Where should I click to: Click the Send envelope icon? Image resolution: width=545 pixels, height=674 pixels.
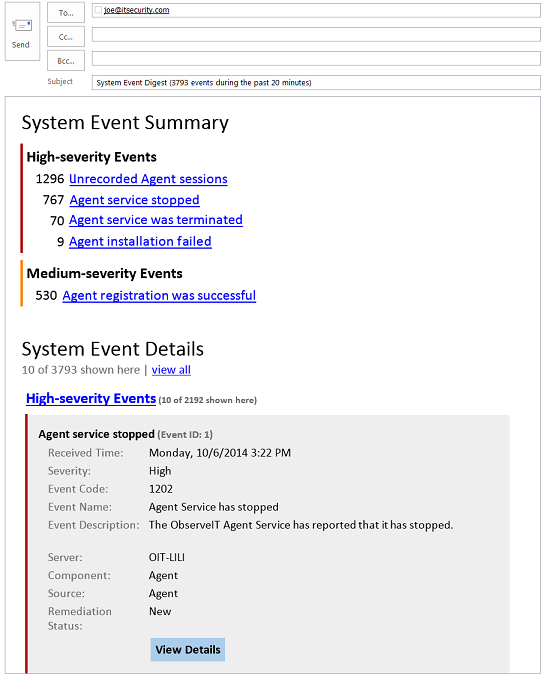(x=22, y=26)
